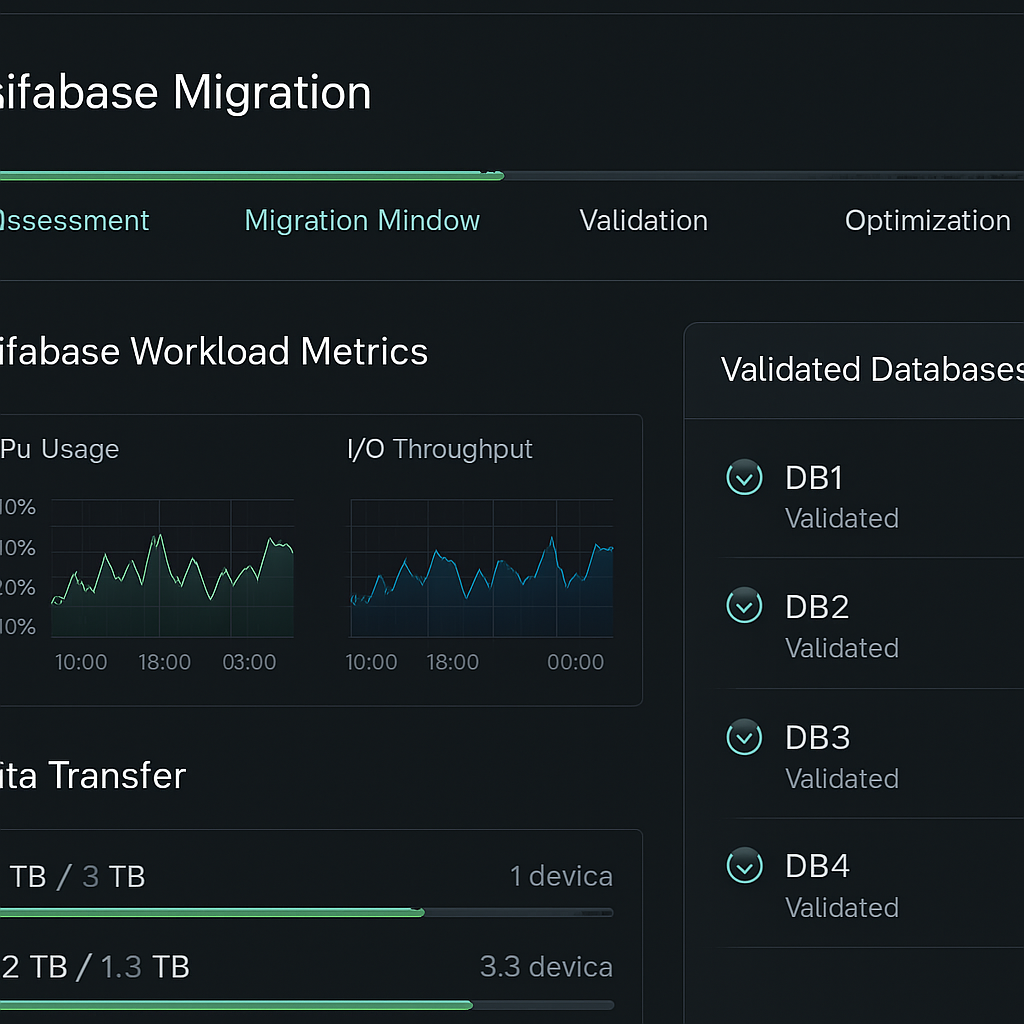The image size is (1024, 1024).
Task: Click the Validated status under DB1
Action: (x=842, y=519)
